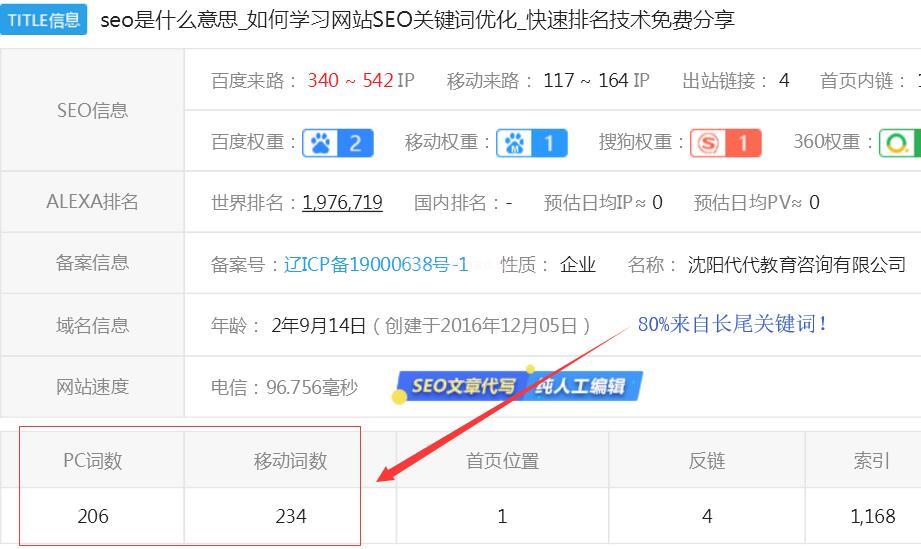Click the Baidu traffic 340 ~ 542 value
Screen dimensions: 921x549
[x=350, y=80]
